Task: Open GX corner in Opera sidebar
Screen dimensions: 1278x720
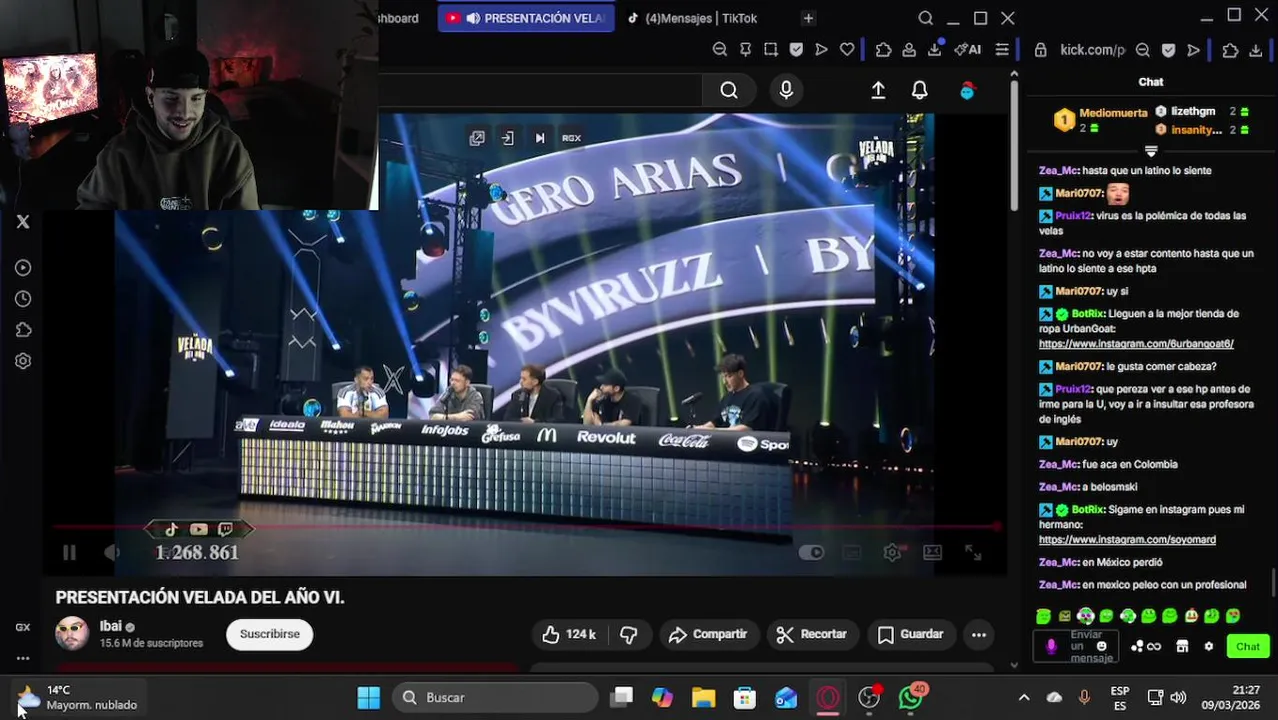Action: pos(23,627)
